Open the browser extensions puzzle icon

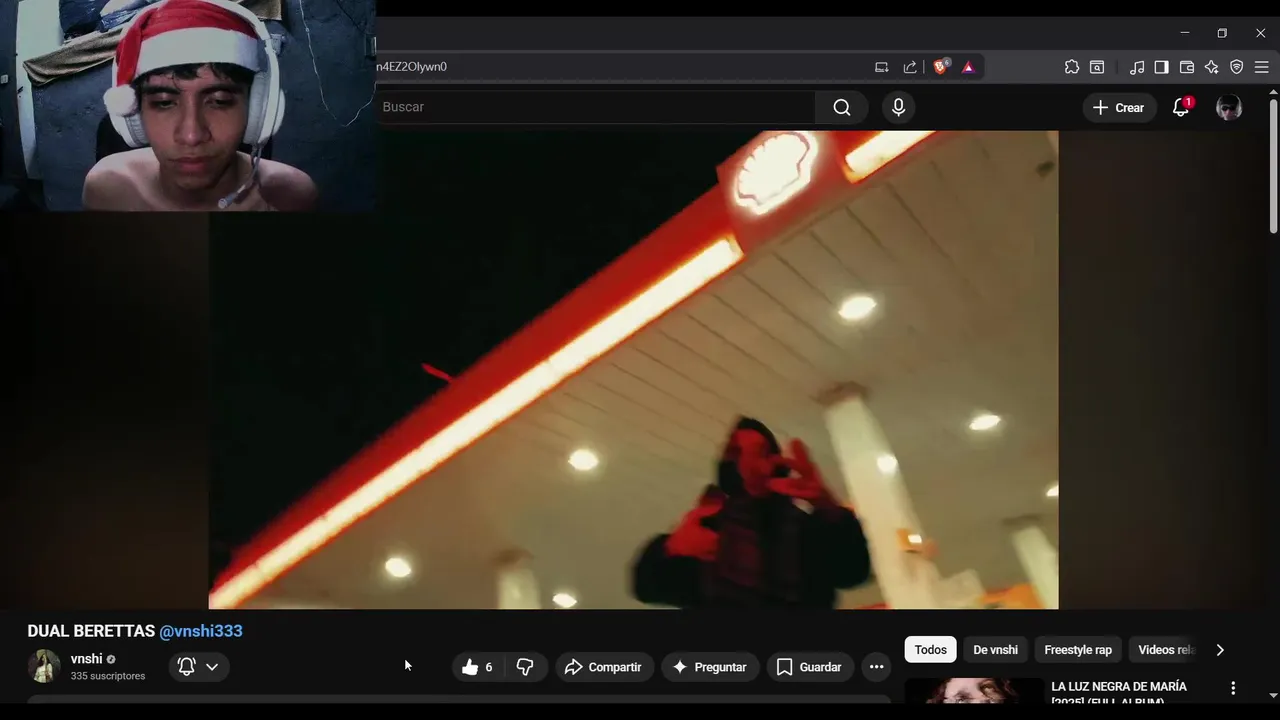tap(1072, 67)
